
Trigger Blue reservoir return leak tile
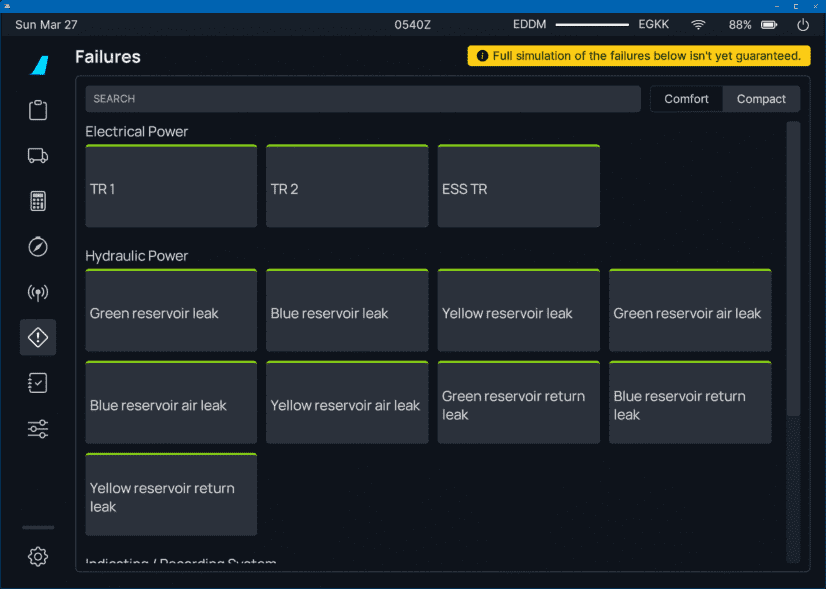tap(689, 403)
